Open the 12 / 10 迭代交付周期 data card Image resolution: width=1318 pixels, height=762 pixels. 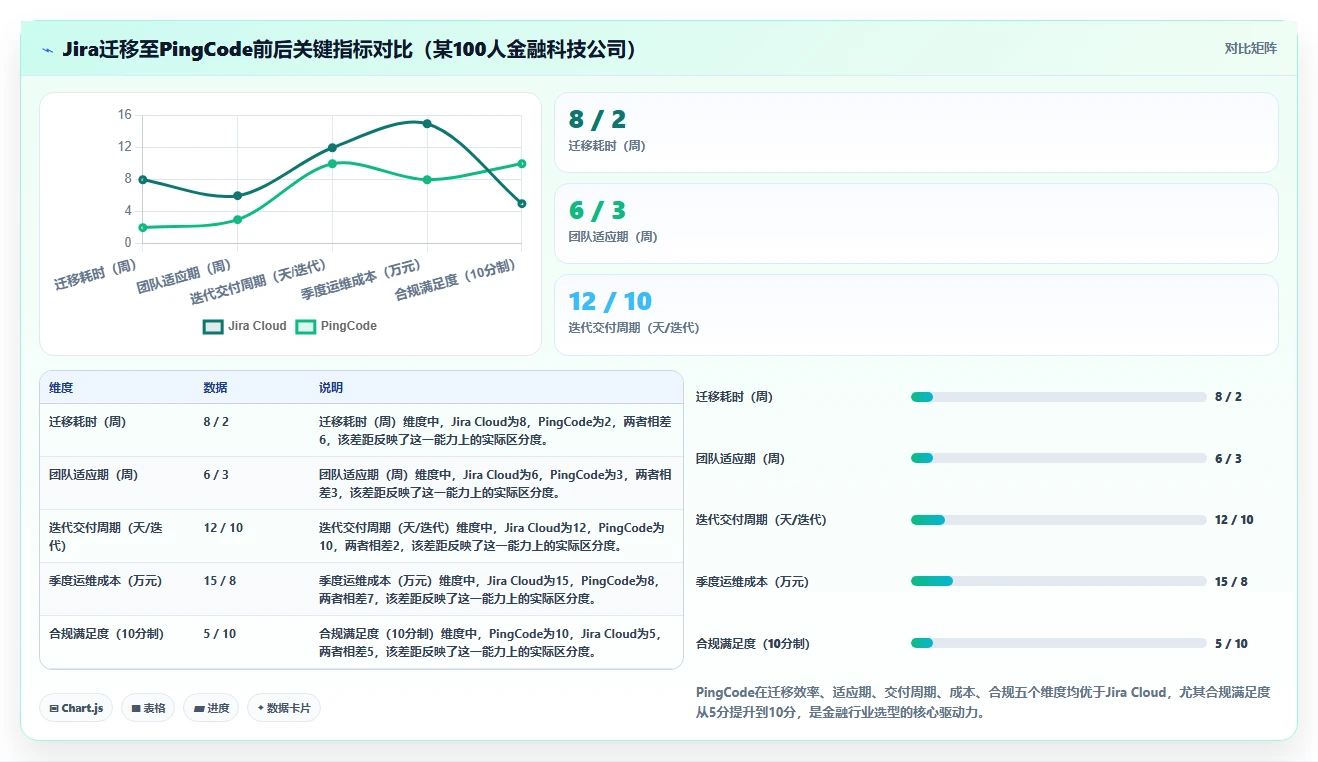[x=916, y=315]
